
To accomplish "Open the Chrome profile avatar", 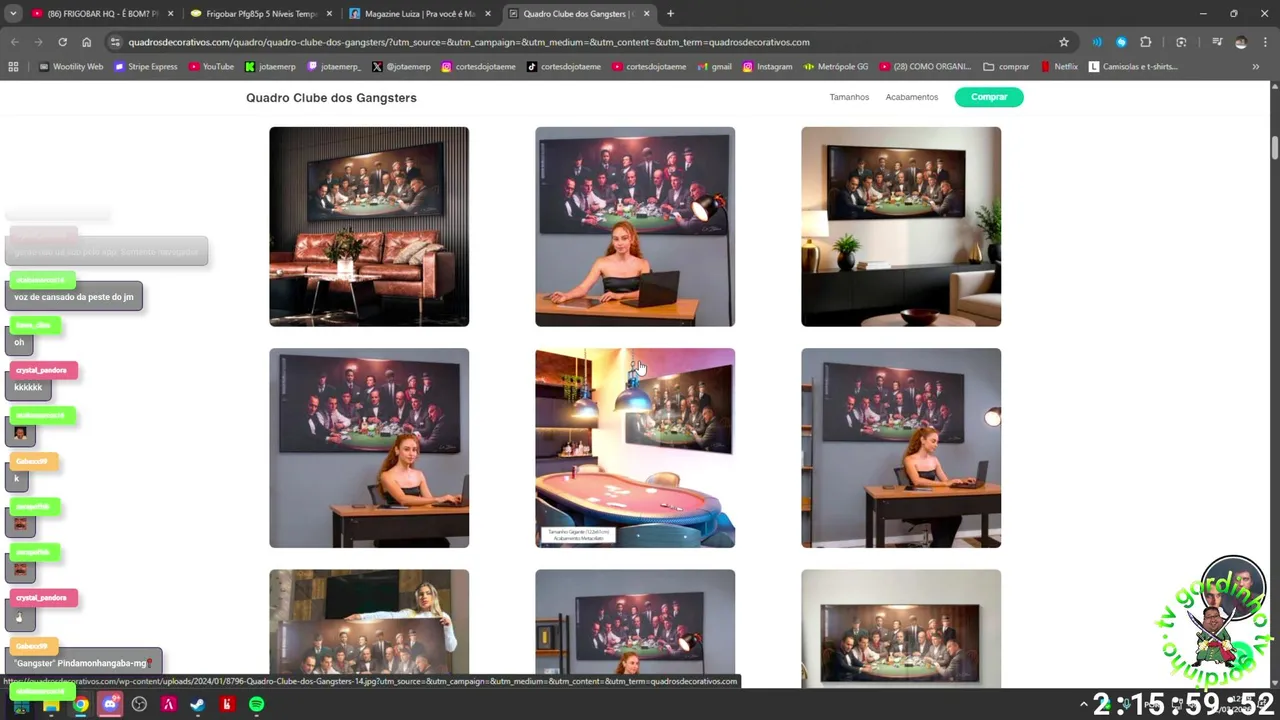I will point(1241,42).
